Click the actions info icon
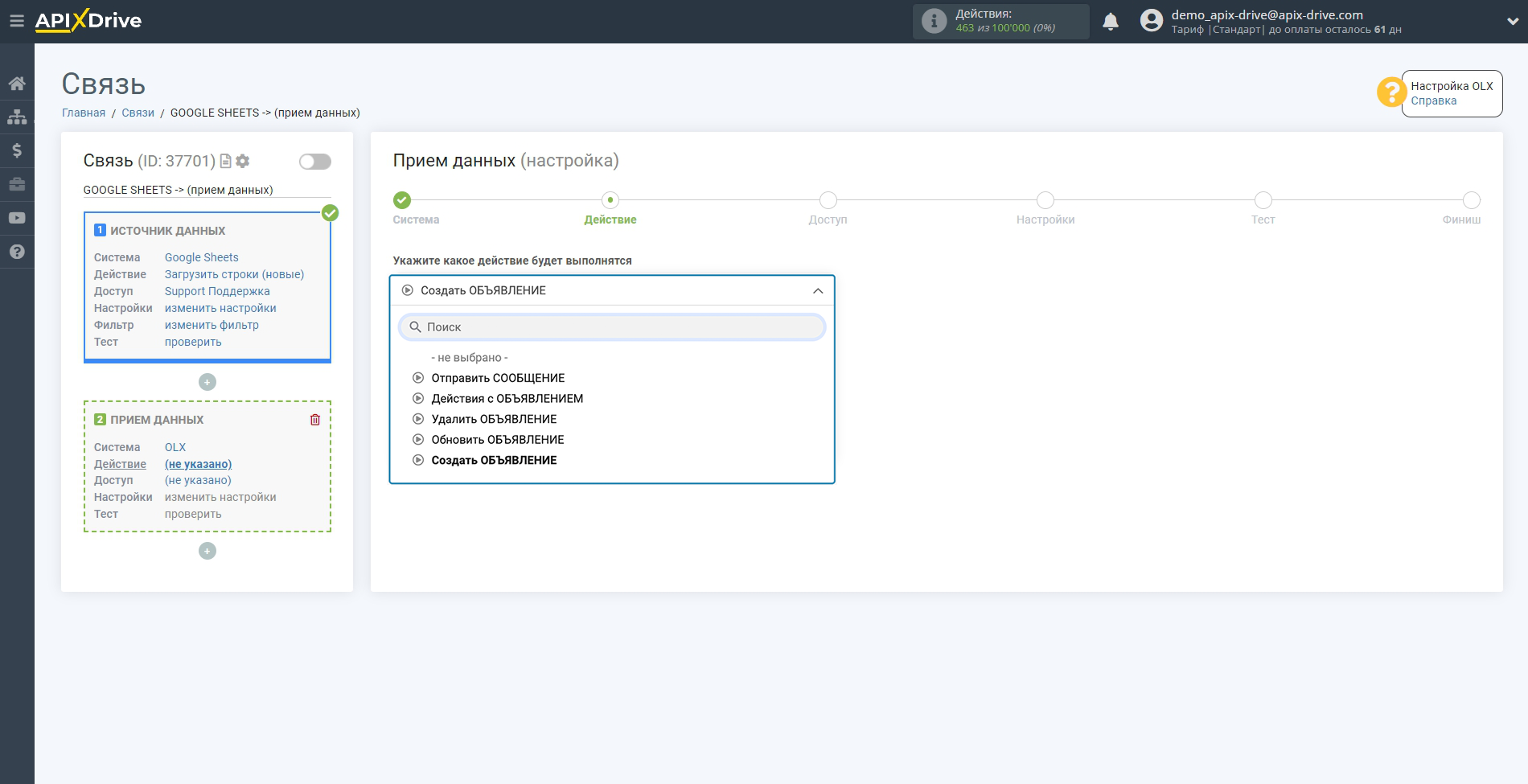Screen dimensions: 1528x784 (934, 21)
